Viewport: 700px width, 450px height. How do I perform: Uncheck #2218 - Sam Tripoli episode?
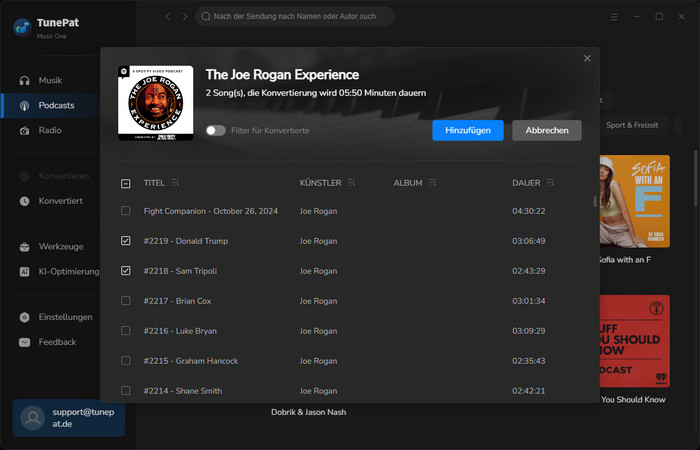pyautogui.click(x=126, y=271)
